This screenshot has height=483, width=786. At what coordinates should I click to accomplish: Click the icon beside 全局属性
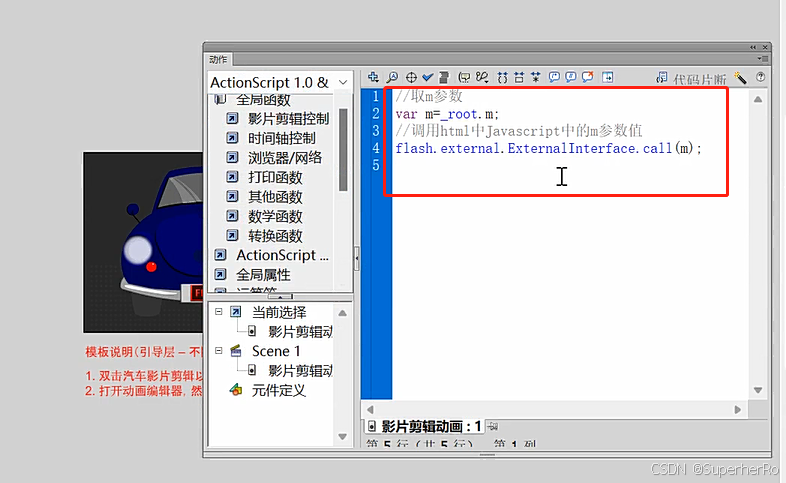(x=220, y=275)
